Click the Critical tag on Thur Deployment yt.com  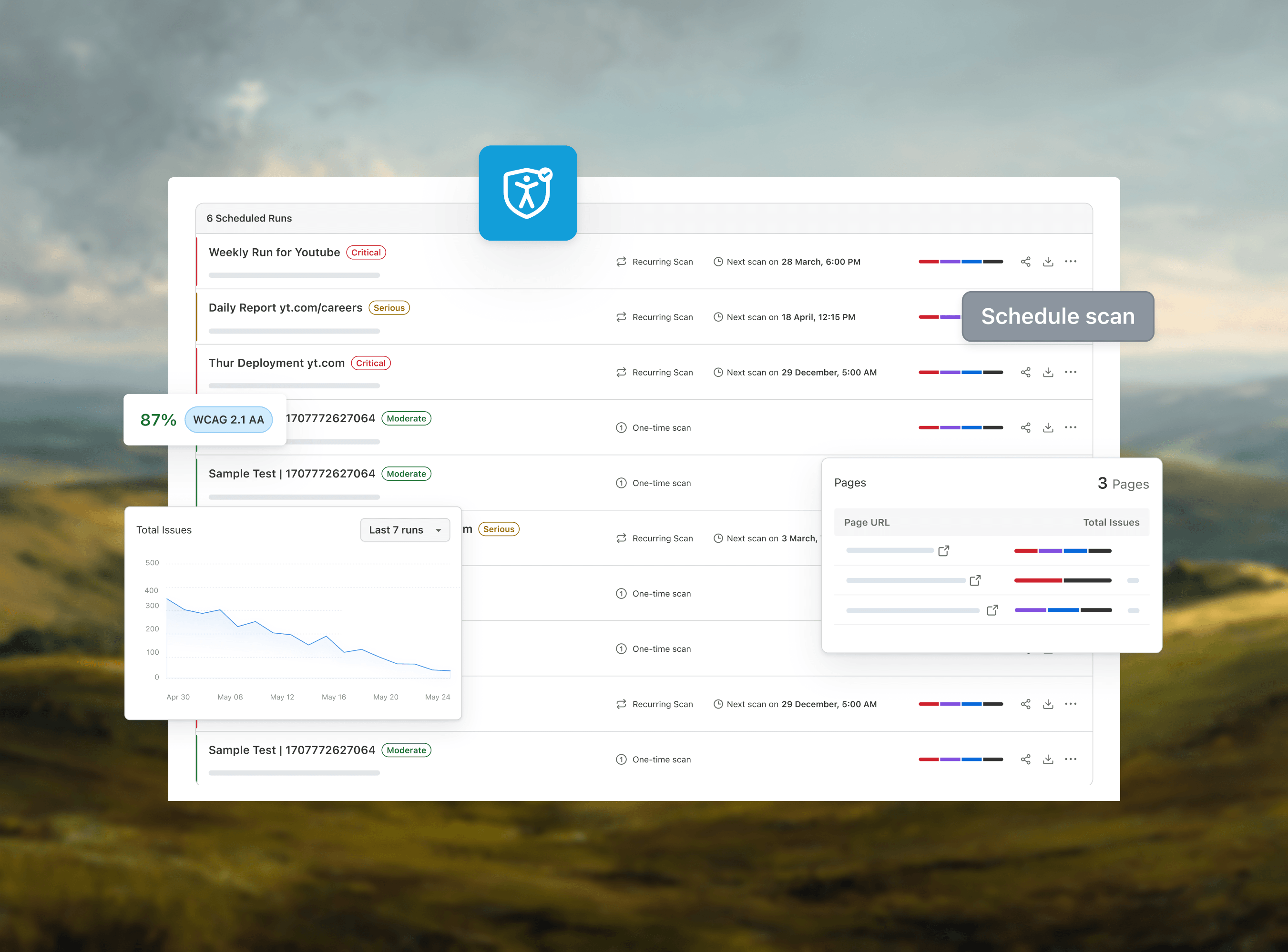point(371,363)
